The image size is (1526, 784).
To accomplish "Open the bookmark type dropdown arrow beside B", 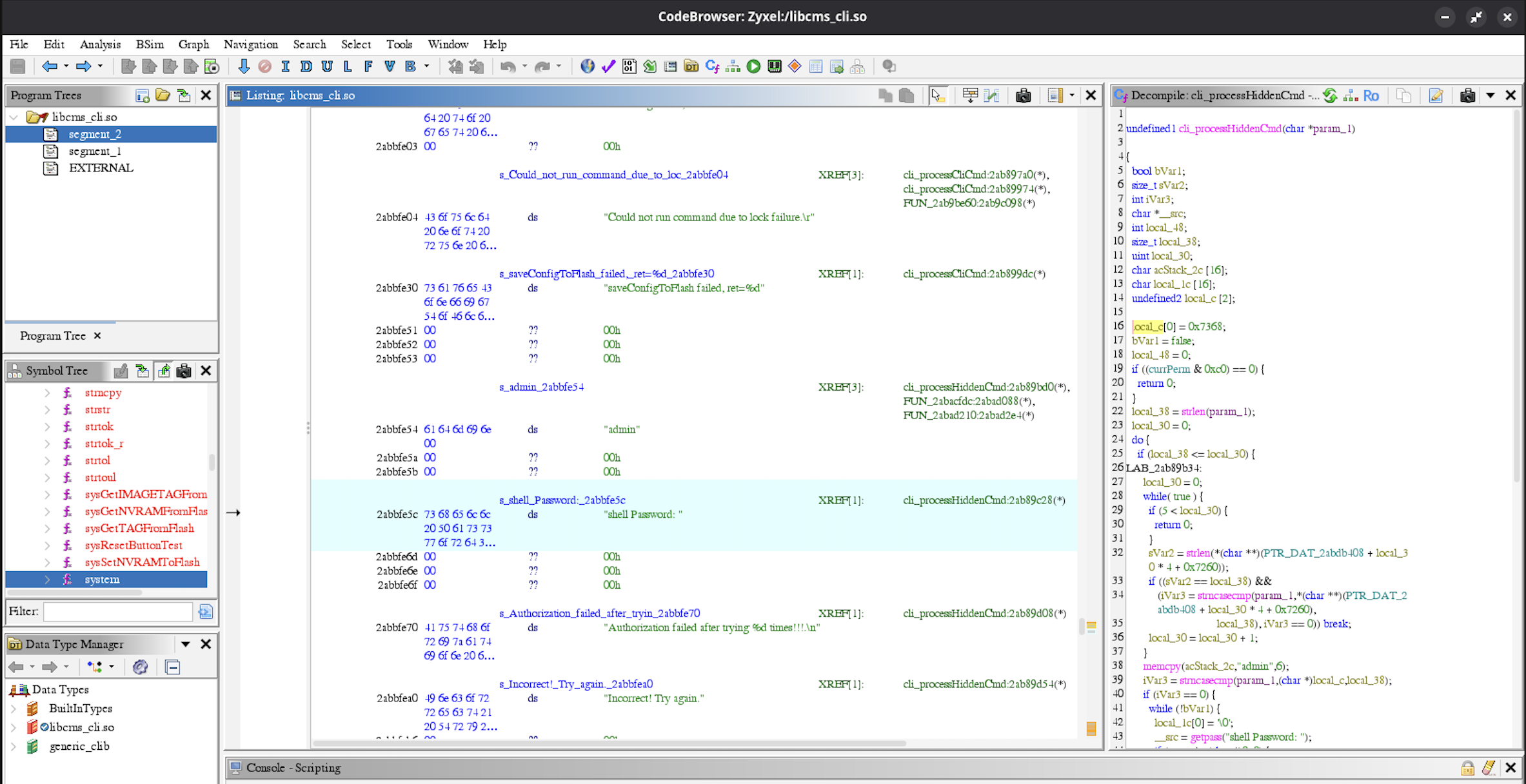I will click(x=426, y=66).
